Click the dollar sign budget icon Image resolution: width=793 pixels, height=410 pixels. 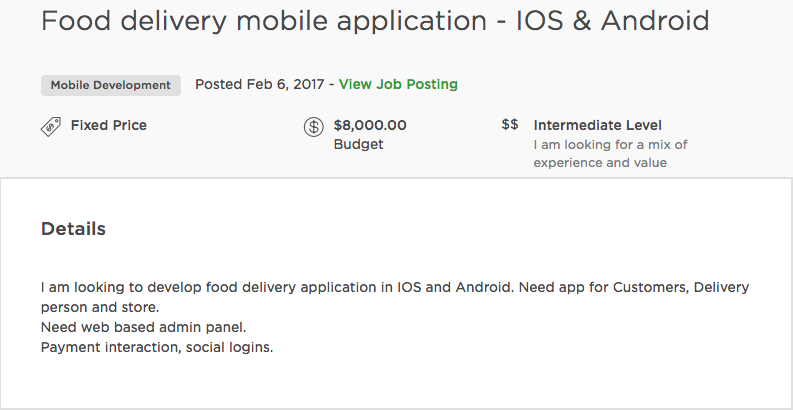[x=314, y=126]
